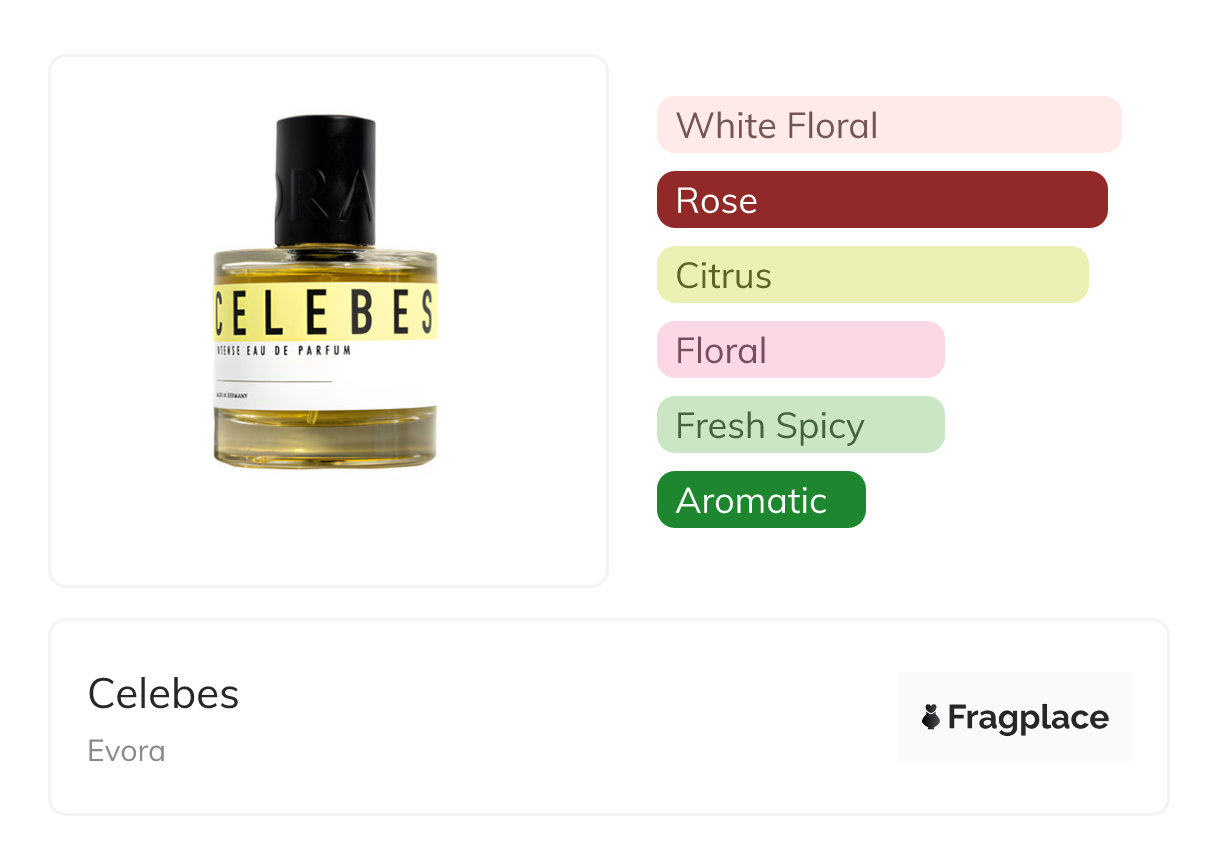Click the Fresh Spicy label text
The height and width of the screenshot is (864, 1218).
[770, 427]
